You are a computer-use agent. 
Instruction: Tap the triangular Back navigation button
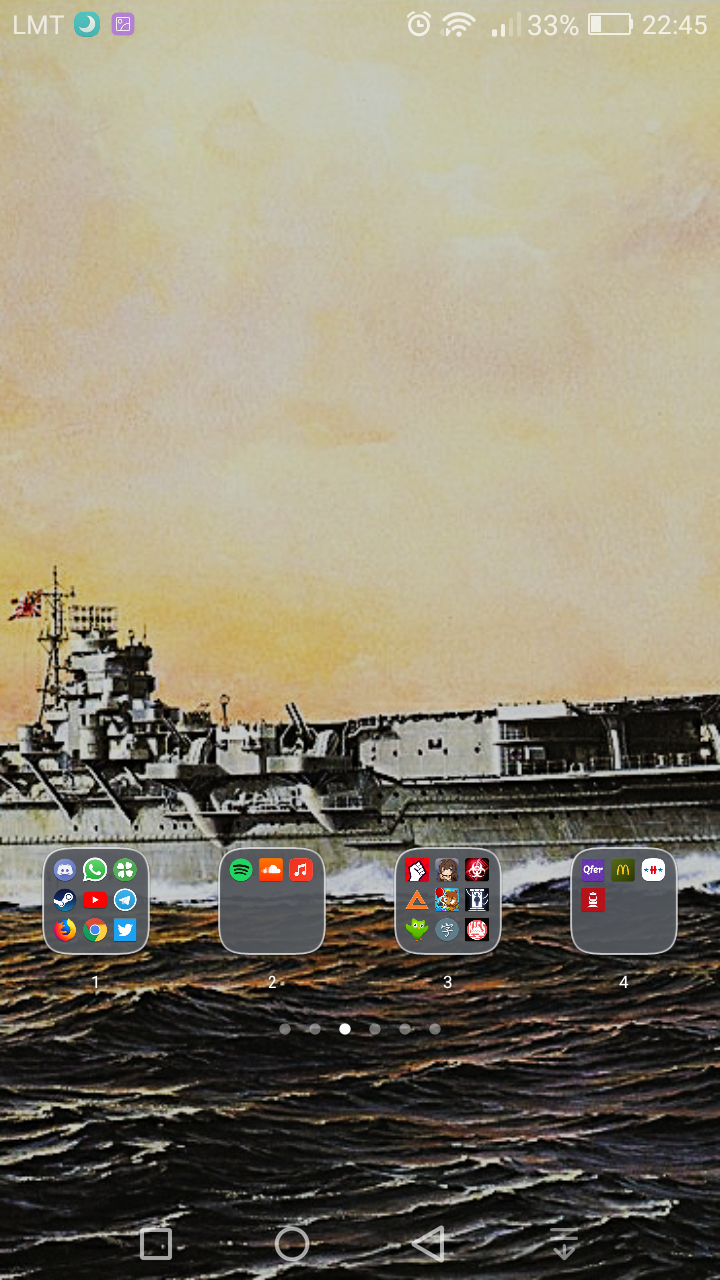coord(428,1244)
